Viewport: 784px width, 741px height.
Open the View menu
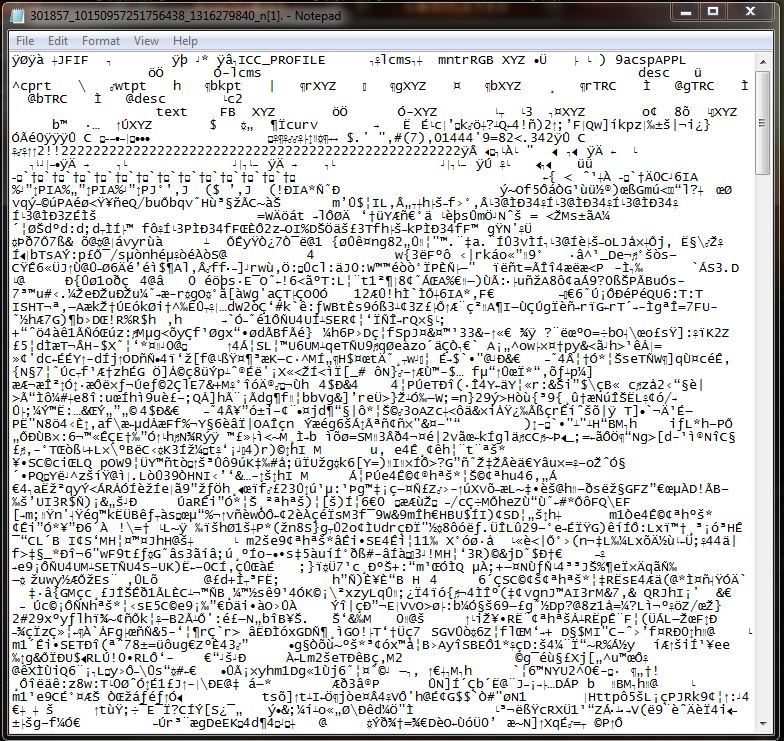(x=146, y=41)
